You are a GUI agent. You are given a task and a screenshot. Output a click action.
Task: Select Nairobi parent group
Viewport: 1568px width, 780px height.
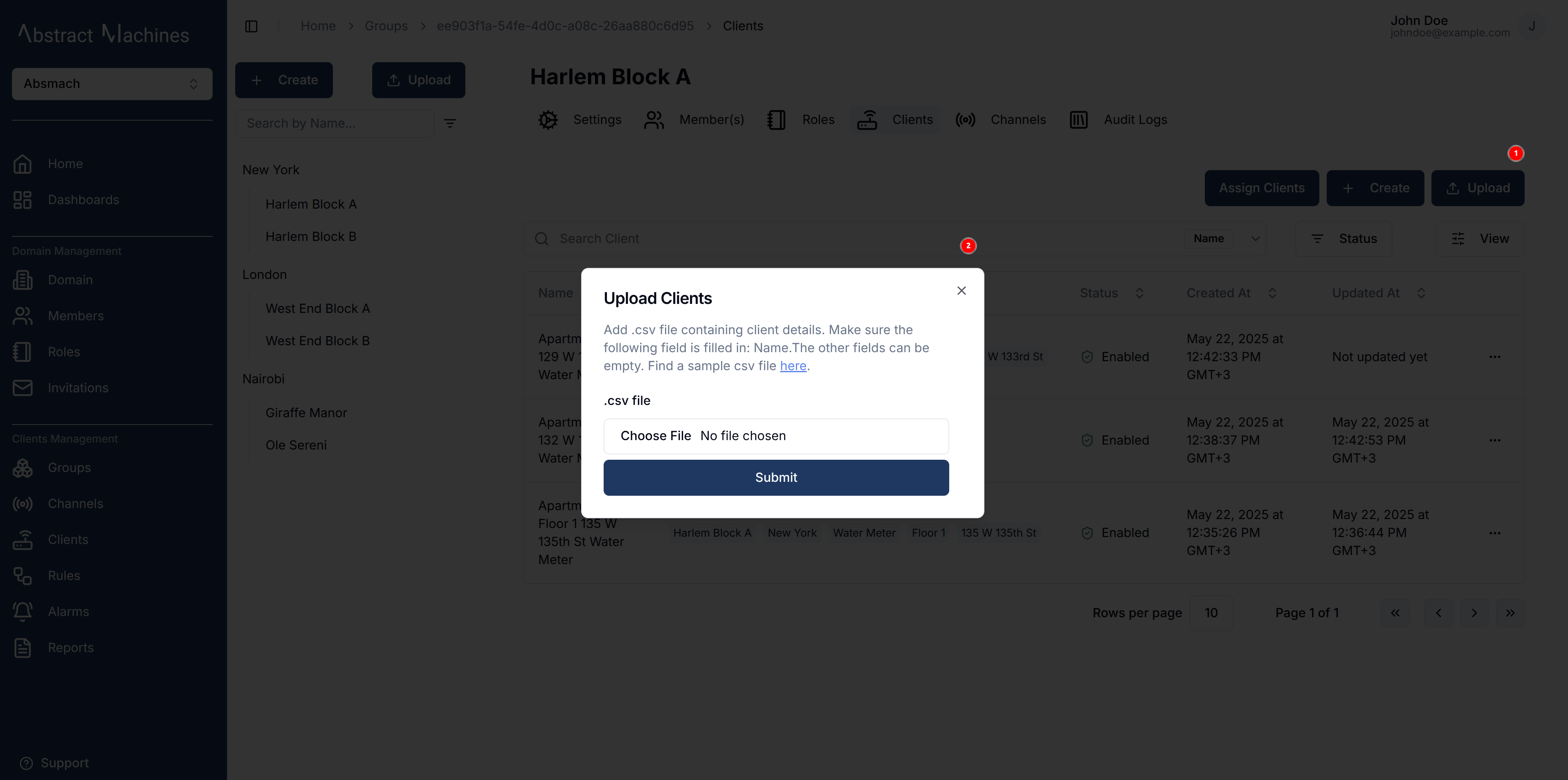pos(263,379)
